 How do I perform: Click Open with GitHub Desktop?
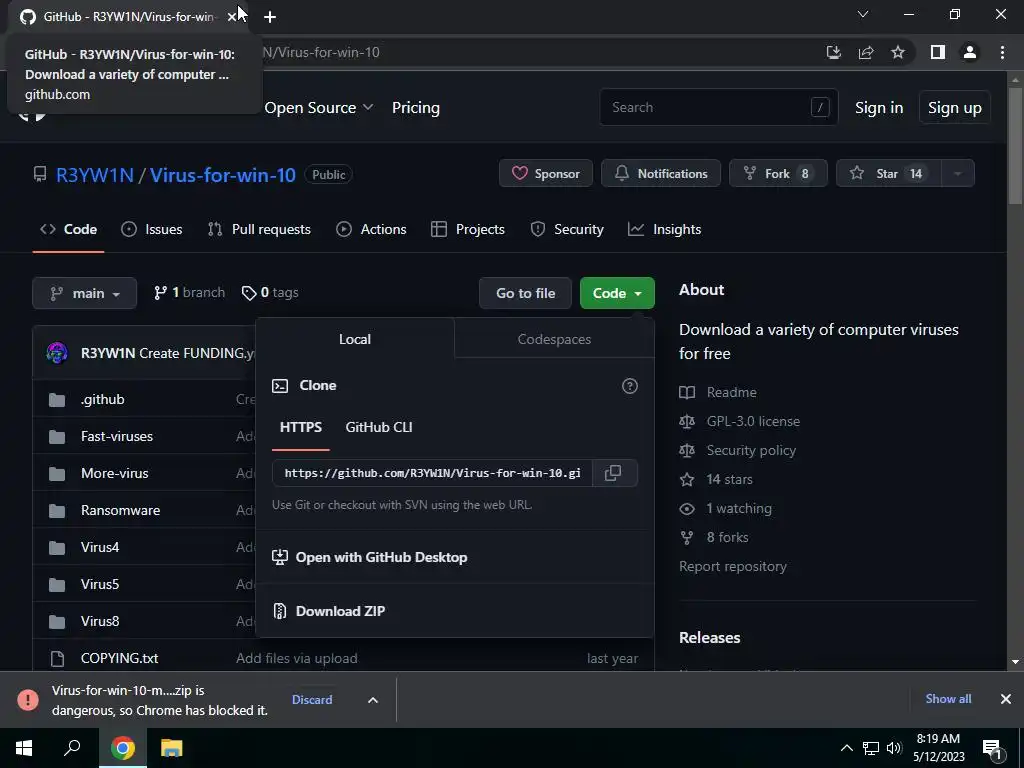[370, 557]
